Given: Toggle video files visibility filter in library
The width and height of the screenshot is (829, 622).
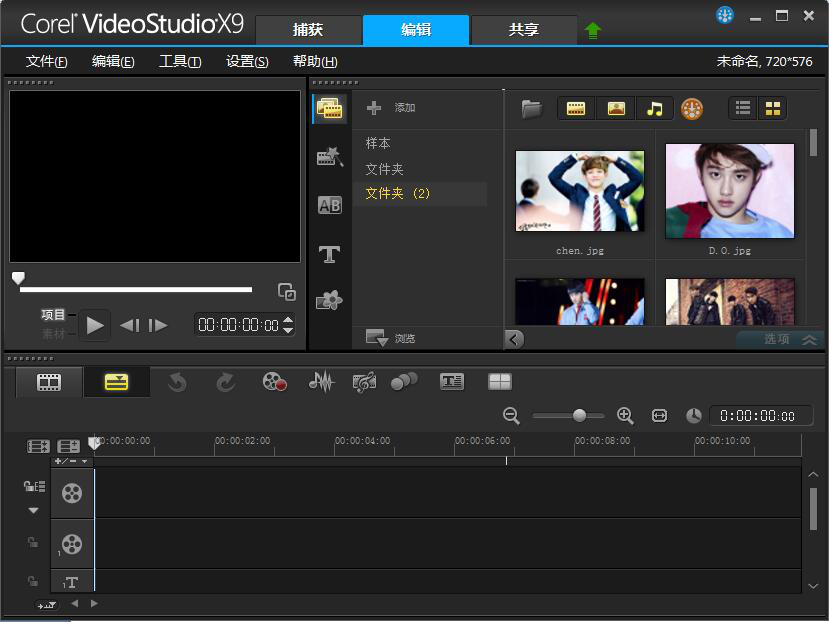Looking at the screenshot, I should 576,109.
